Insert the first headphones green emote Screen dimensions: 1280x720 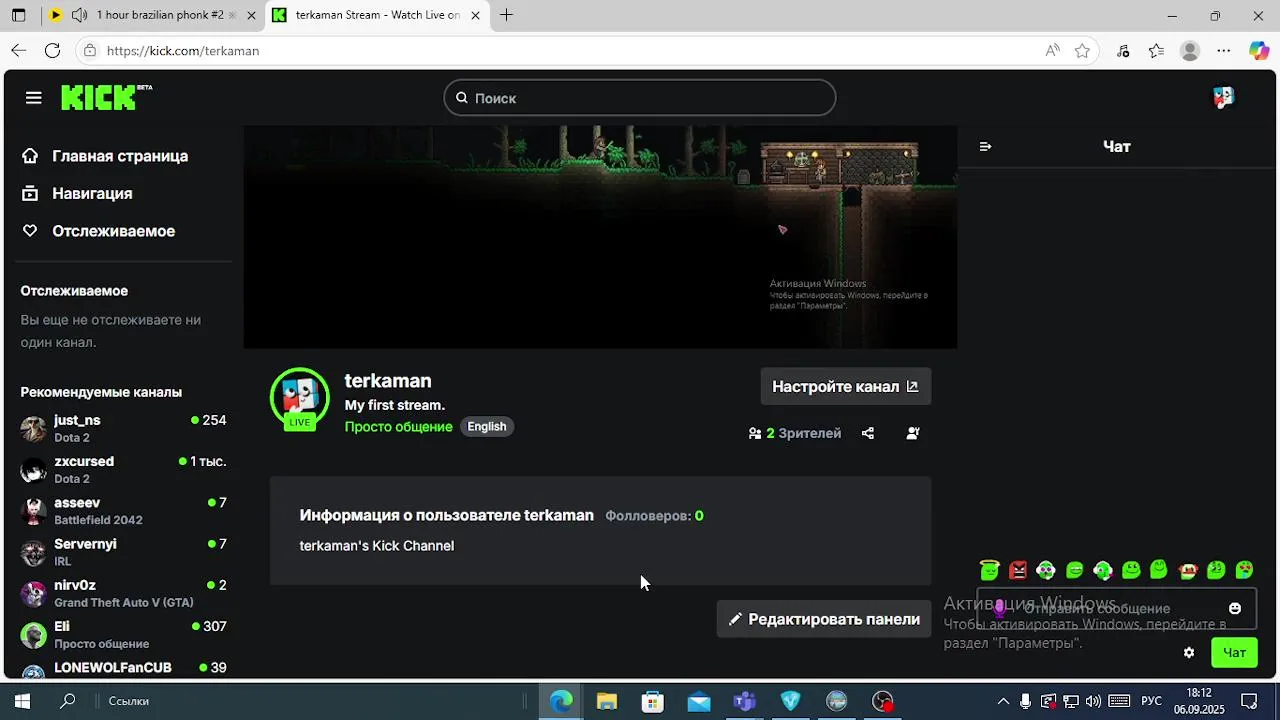(1046, 570)
